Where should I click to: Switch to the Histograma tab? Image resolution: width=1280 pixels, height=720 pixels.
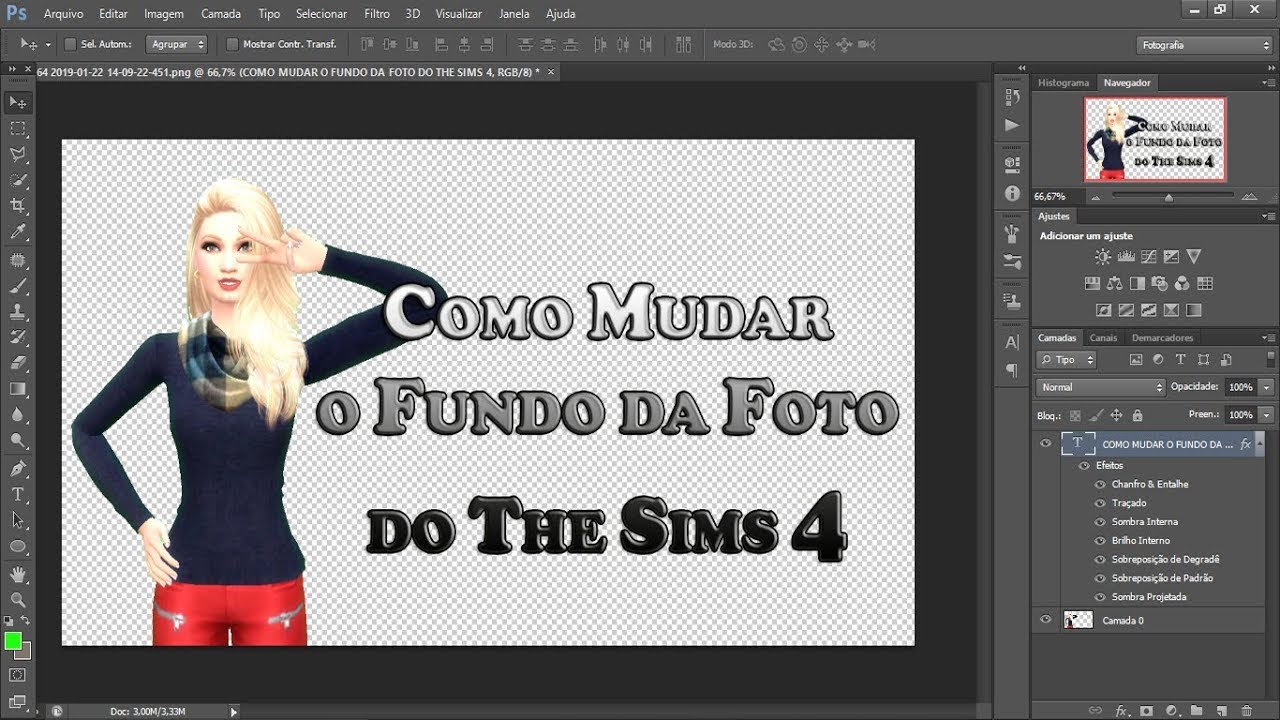pyautogui.click(x=1063, y=83)
